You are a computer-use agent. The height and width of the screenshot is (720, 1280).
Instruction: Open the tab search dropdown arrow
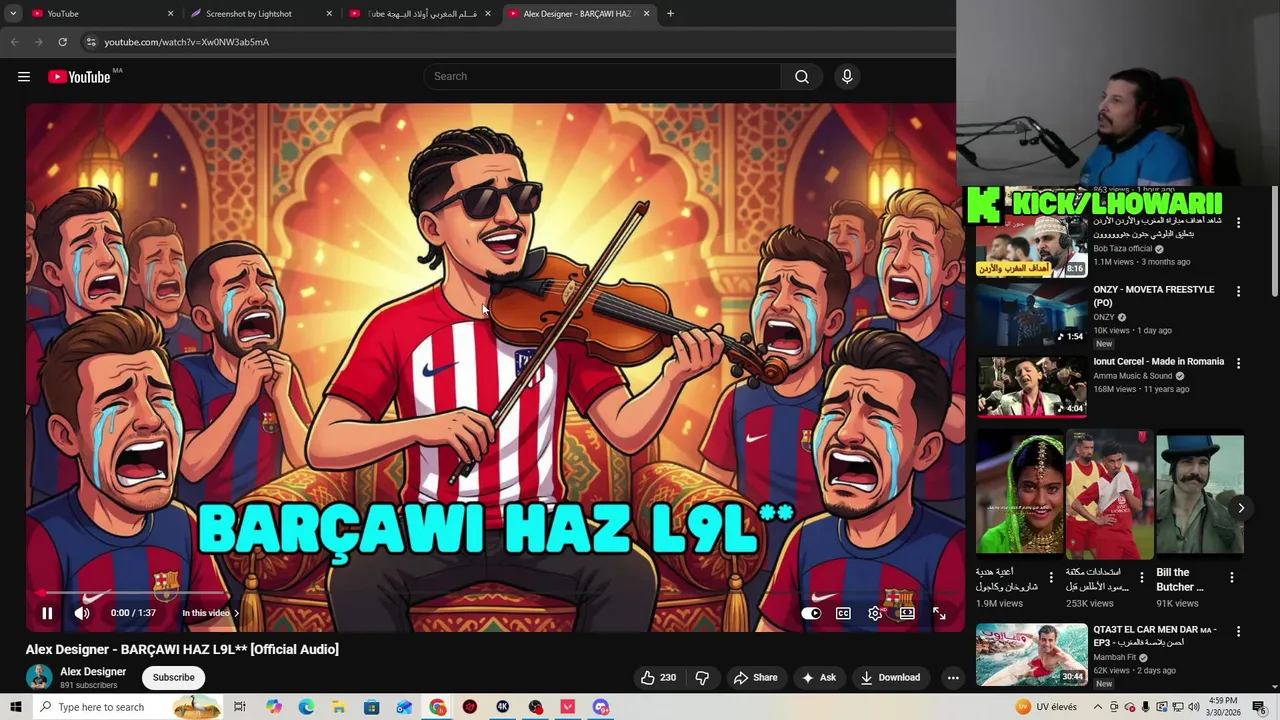13,14
